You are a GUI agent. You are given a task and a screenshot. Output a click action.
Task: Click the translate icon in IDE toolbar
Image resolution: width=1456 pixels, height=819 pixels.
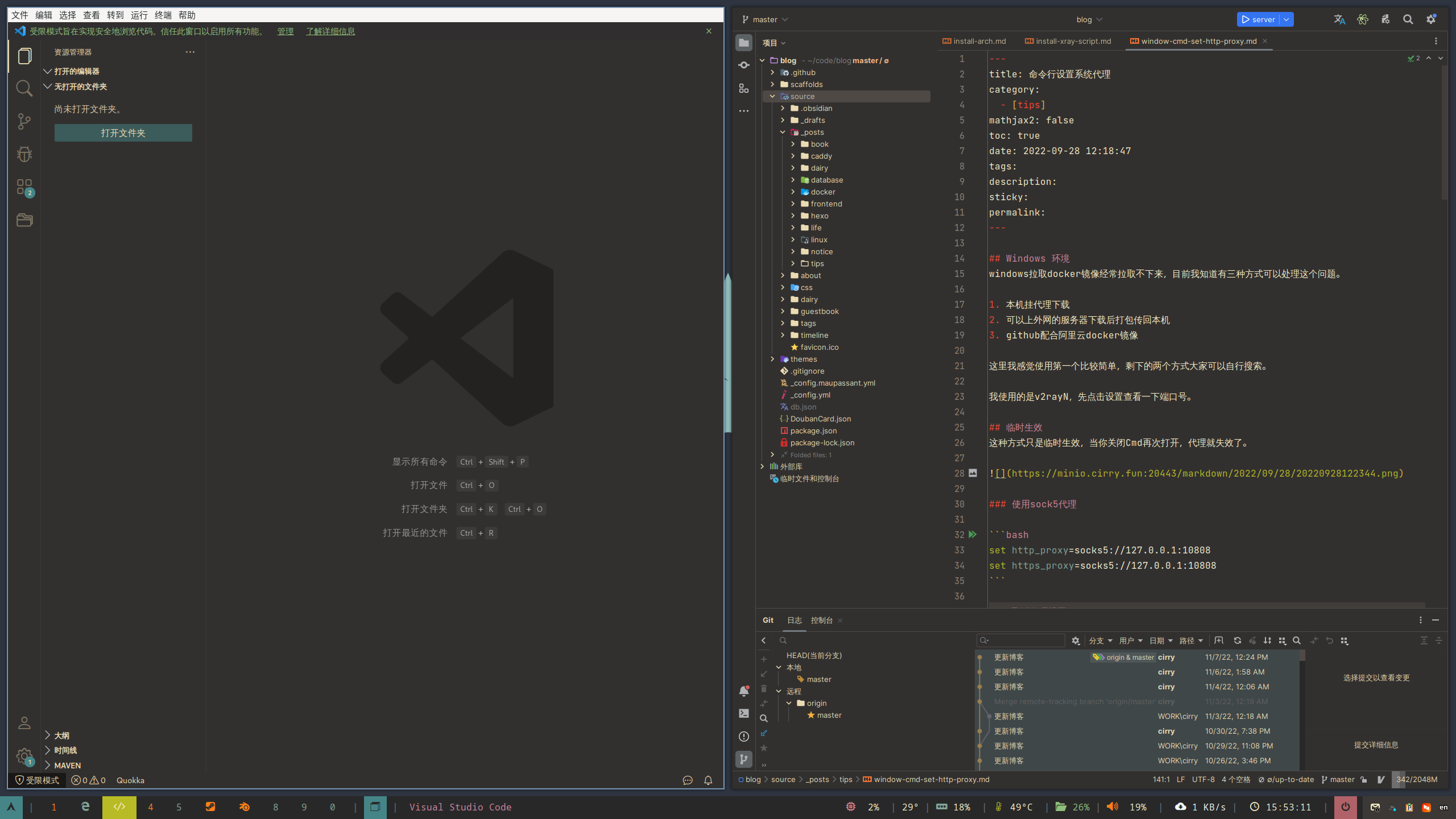[x=1339, y=19]
